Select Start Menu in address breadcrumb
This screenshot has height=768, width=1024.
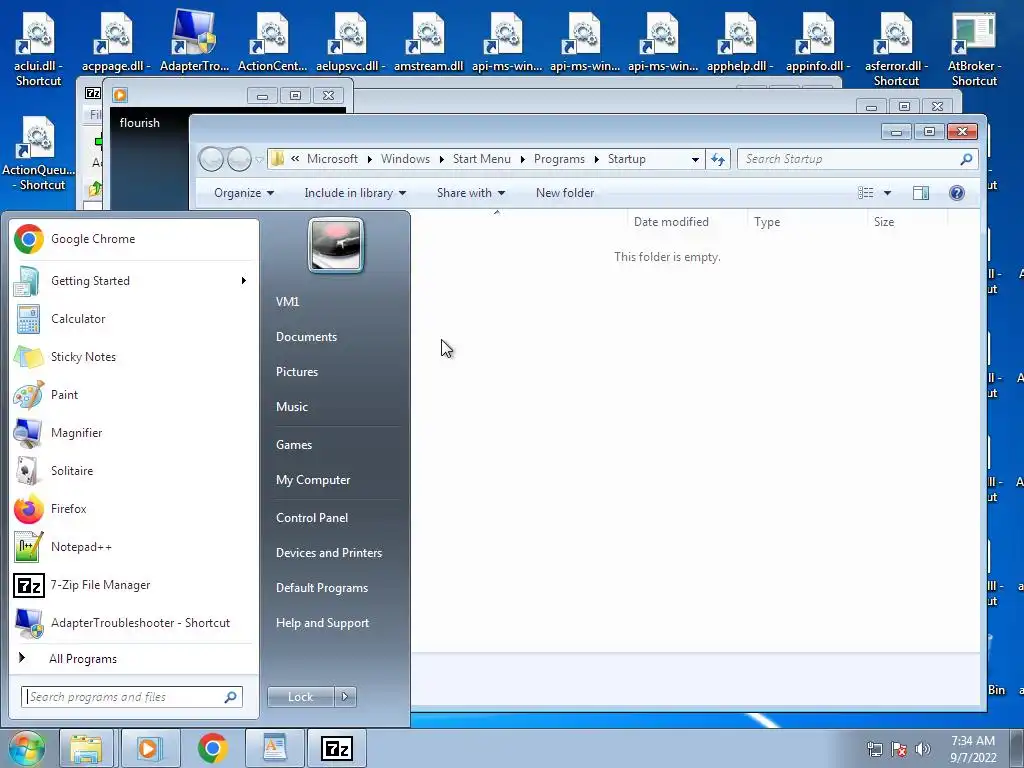coord(481,159)
